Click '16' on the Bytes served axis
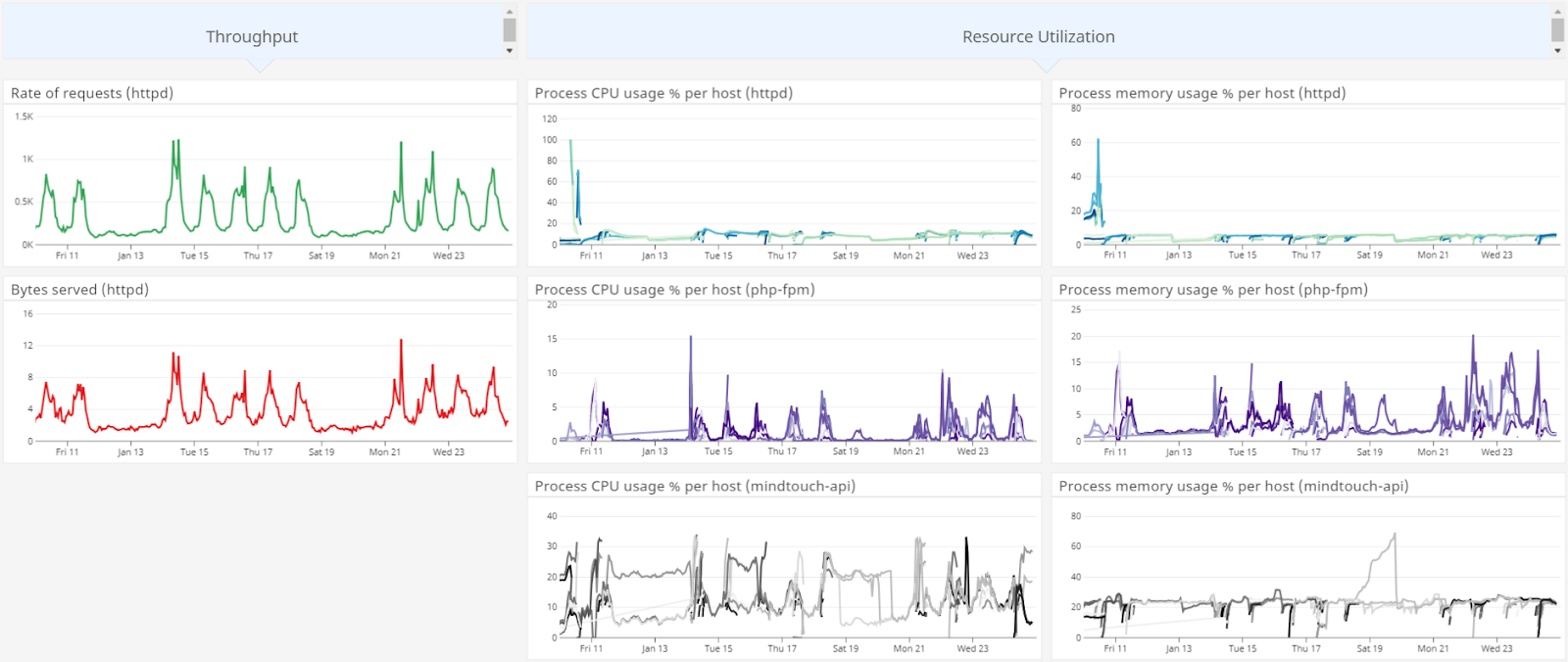 [x=27, y=314]
